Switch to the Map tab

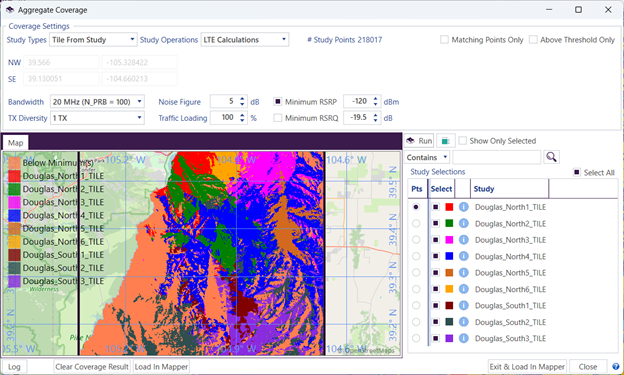(16, 143)
